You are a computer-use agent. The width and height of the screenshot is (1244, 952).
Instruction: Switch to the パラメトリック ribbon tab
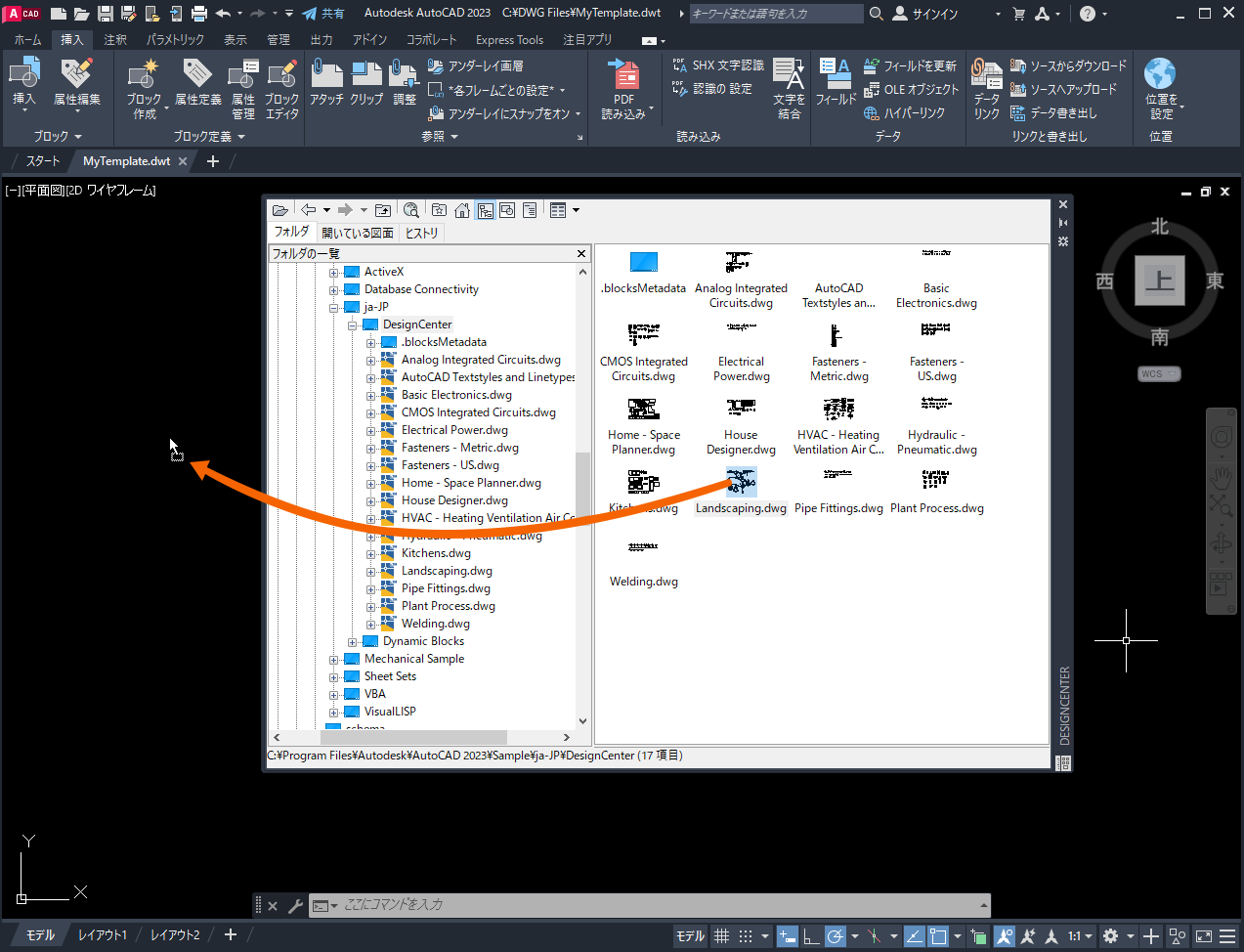pyautogui.click(x=175, y=40)
